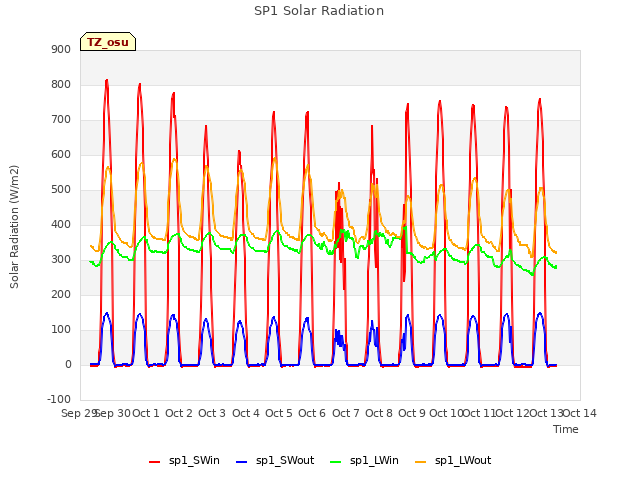640x480 pixels.
Task: Click the red sp1_SWin legend swatch
Action: point(155,462)
